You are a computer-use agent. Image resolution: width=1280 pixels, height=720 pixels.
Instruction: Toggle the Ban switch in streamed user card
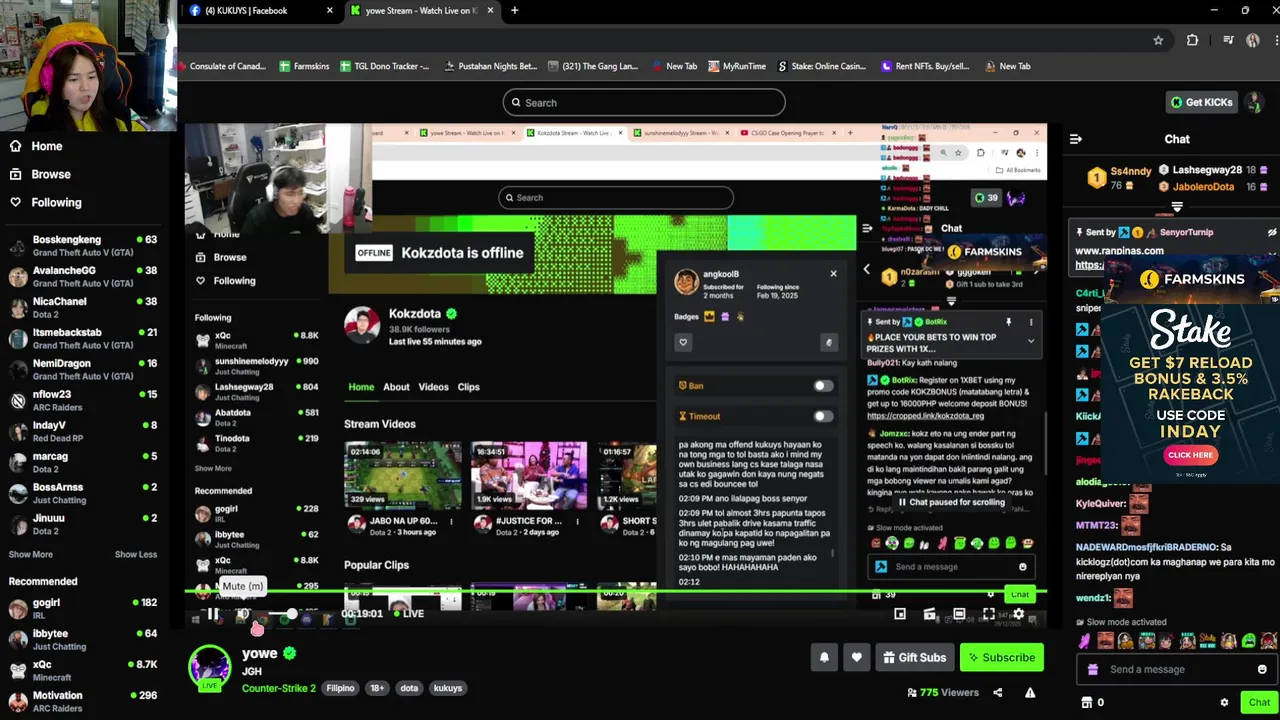(x=823, y=386)
